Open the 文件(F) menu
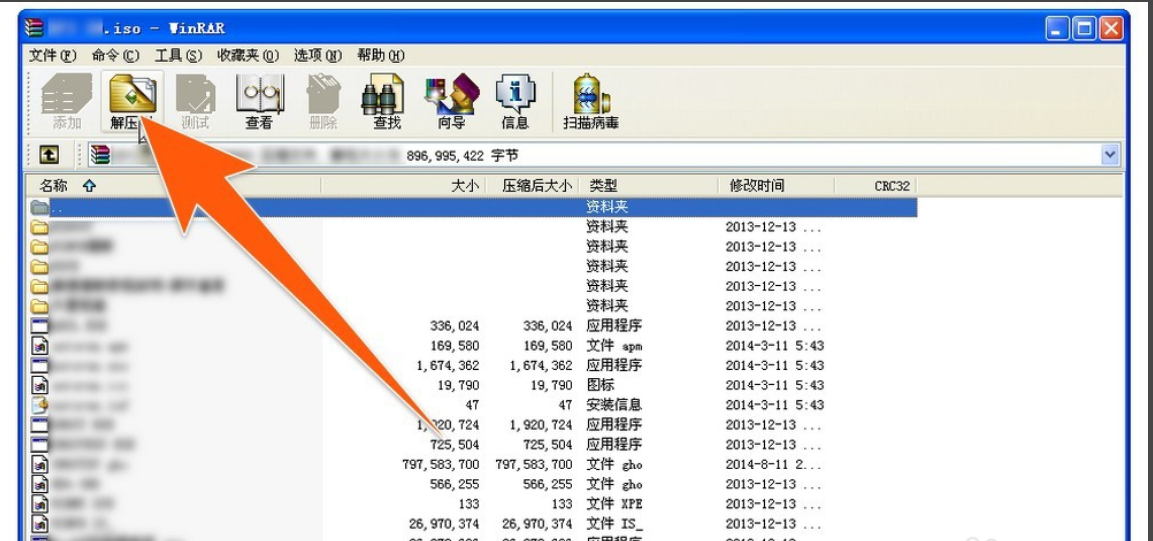Viewport: 1153px width, 541px height. click(53, 55)
